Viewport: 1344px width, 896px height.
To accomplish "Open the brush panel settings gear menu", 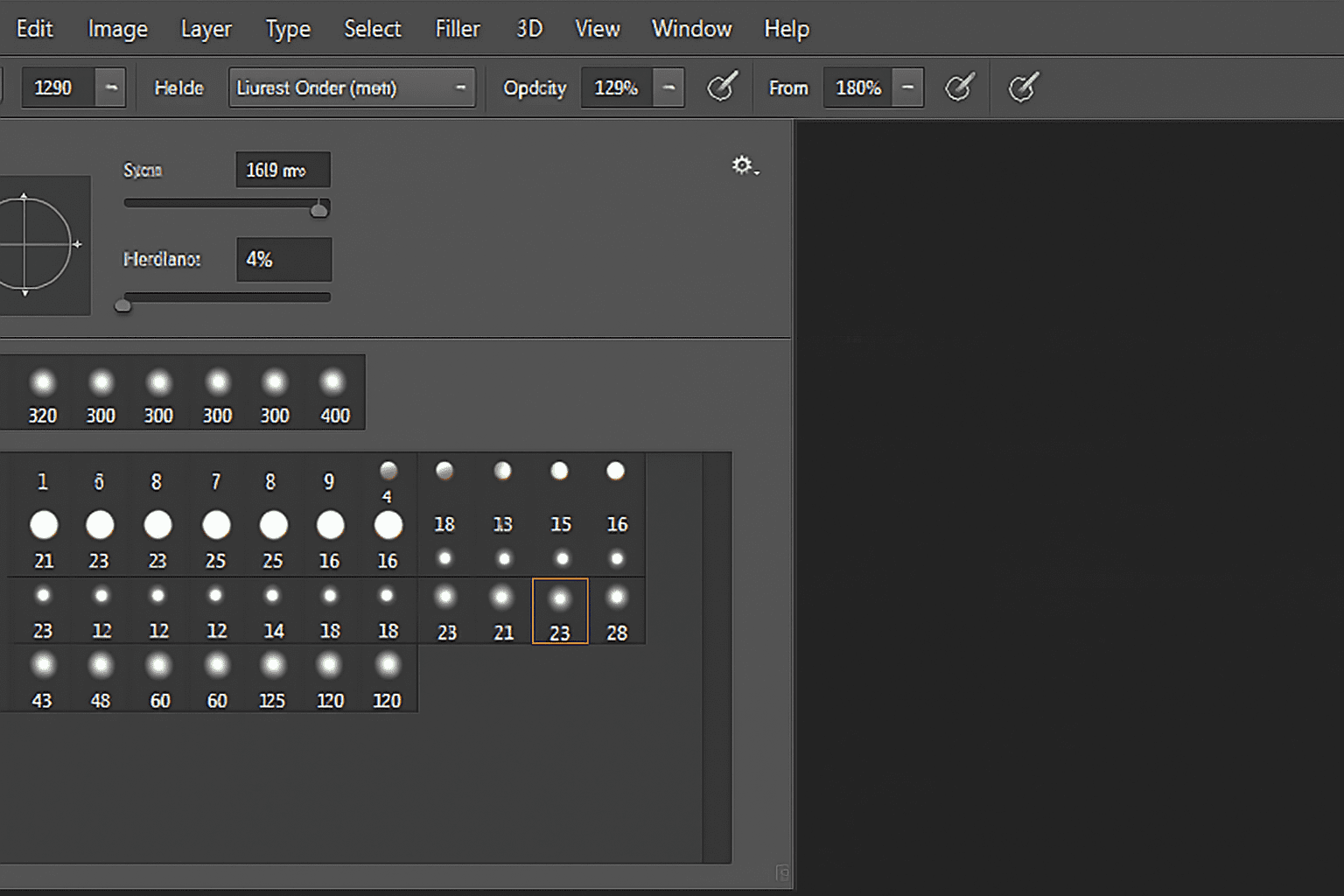I will (742, 164).
